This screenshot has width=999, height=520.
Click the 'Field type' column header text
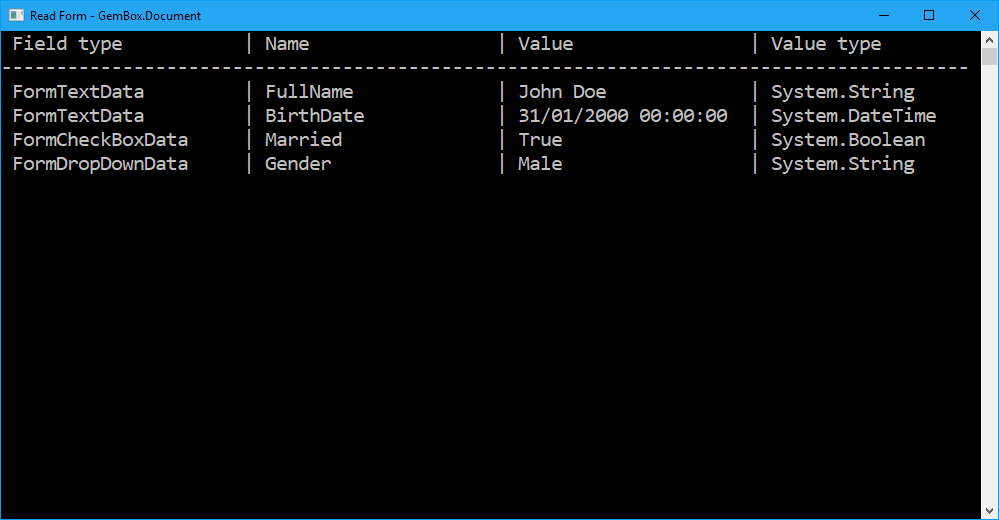click(67, 44)
